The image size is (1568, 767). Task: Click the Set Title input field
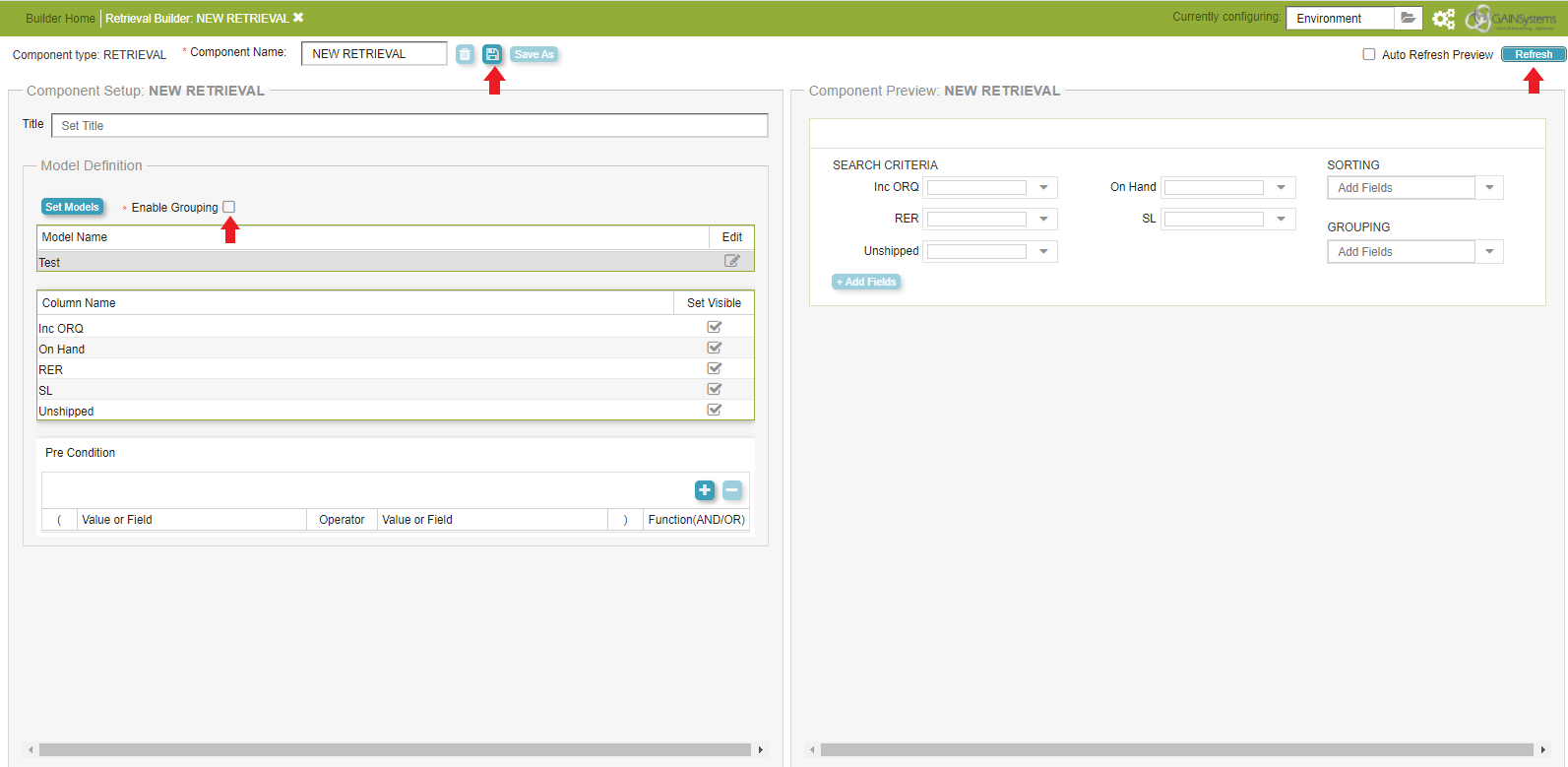coord(408,125)
